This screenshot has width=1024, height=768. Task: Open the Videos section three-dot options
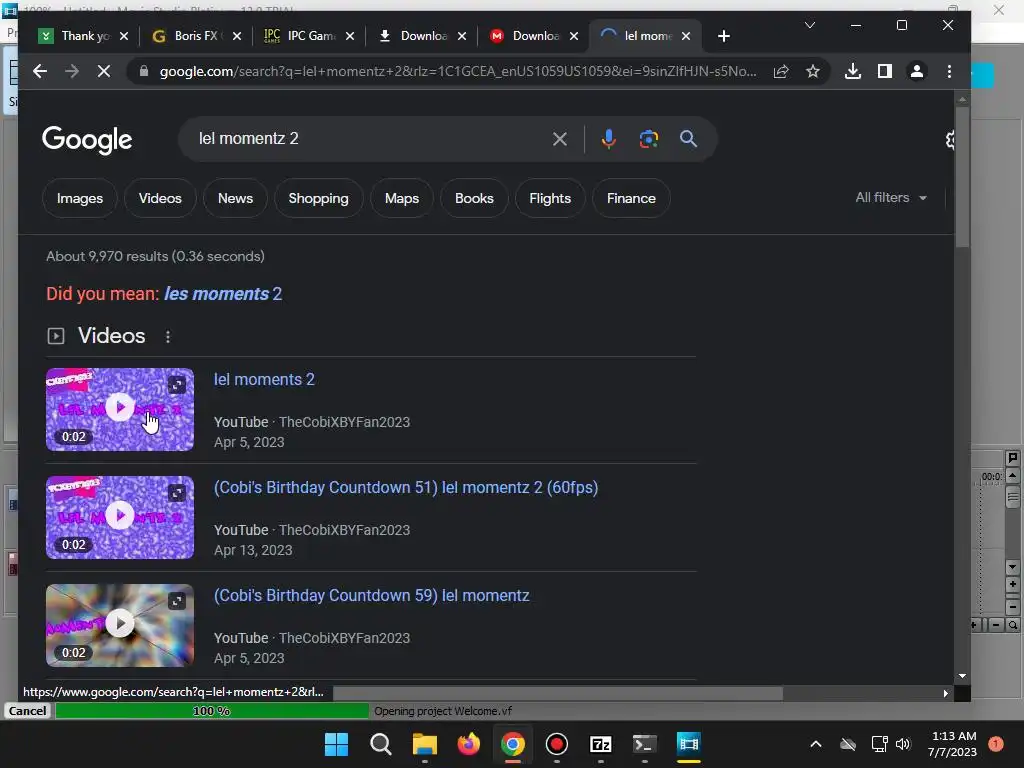[x=168, y=336]
